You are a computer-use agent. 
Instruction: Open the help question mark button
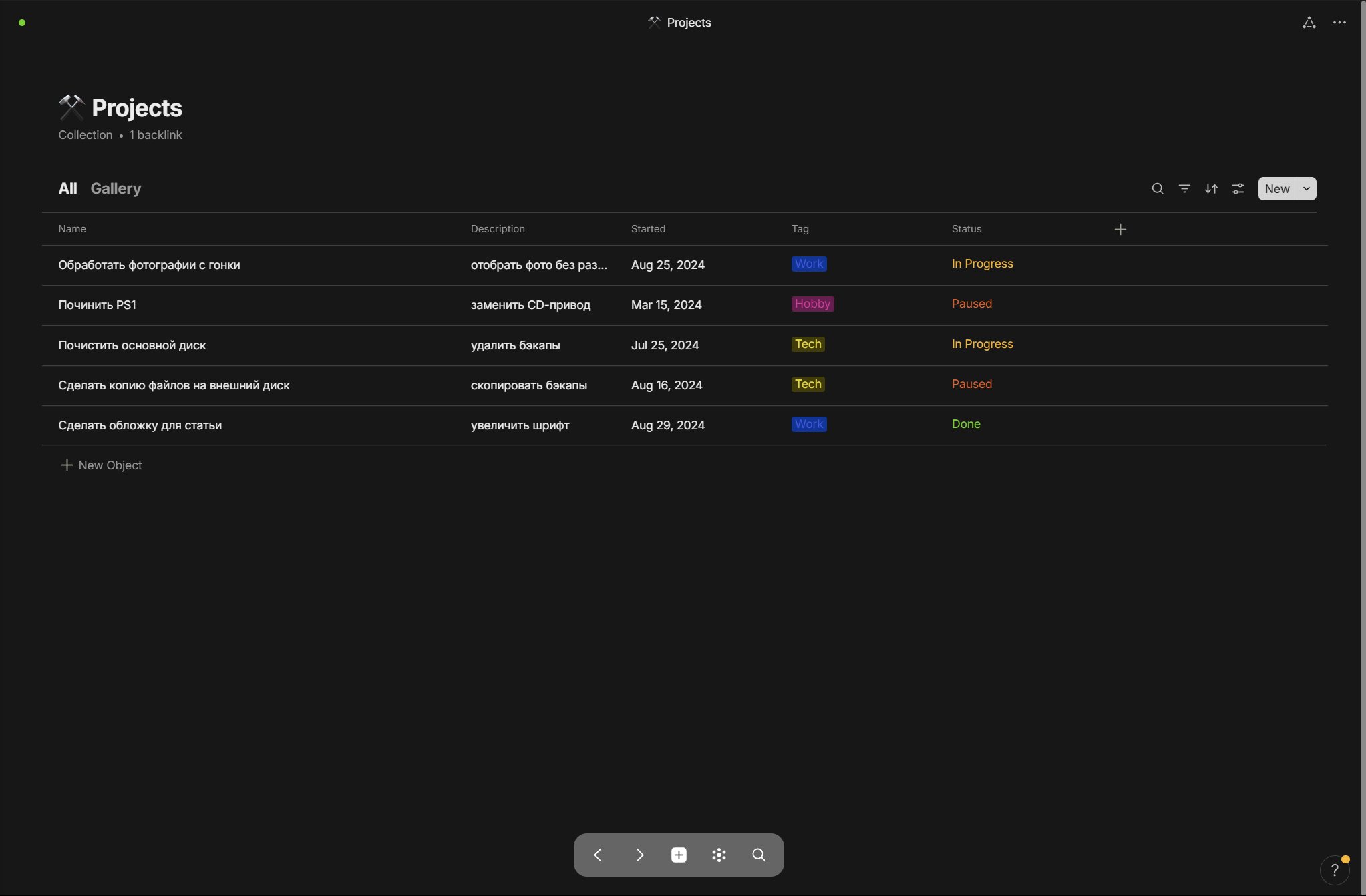[x=1335, y=870]
